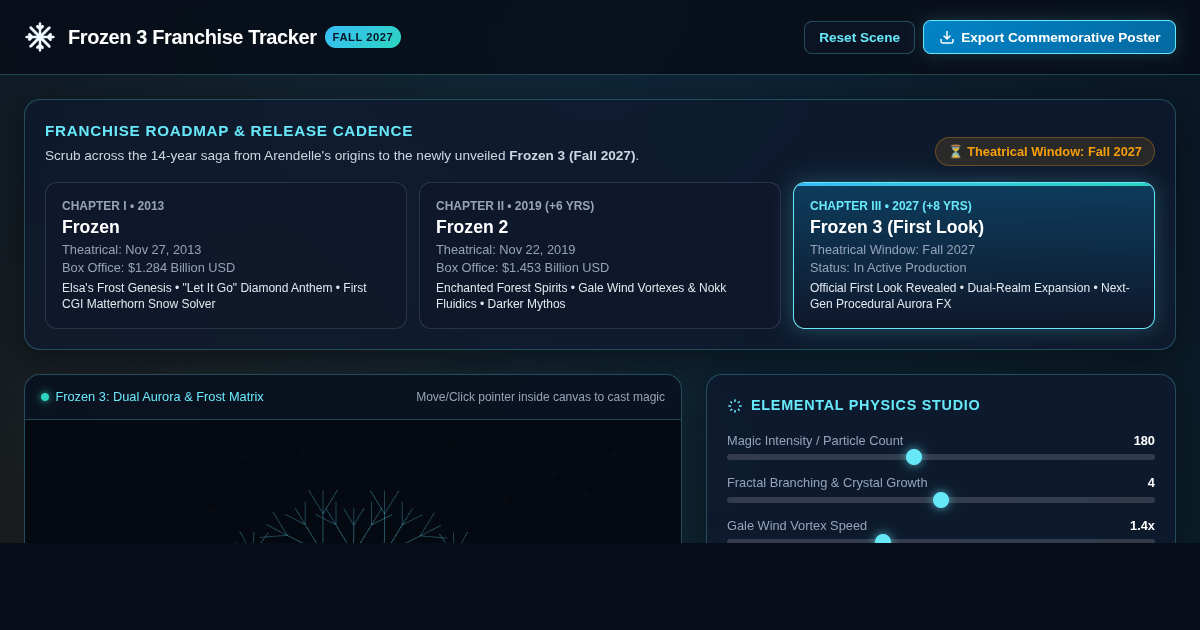The height and width of the screenshot is (630, 1200).
Task: Click the Elemental Physics Studio sparkle icon
Action: 735,406
